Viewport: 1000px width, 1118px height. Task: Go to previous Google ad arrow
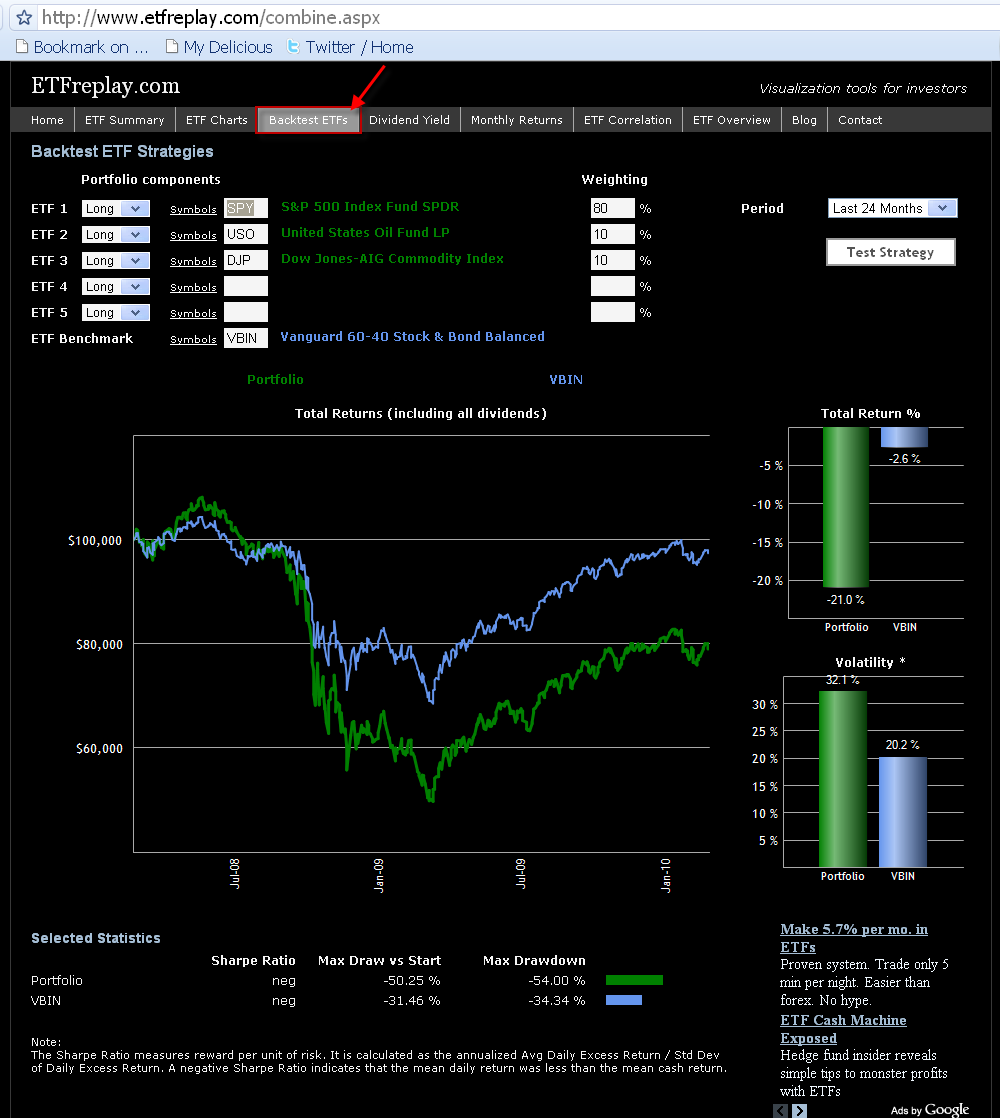click(x=781, y=1110)
